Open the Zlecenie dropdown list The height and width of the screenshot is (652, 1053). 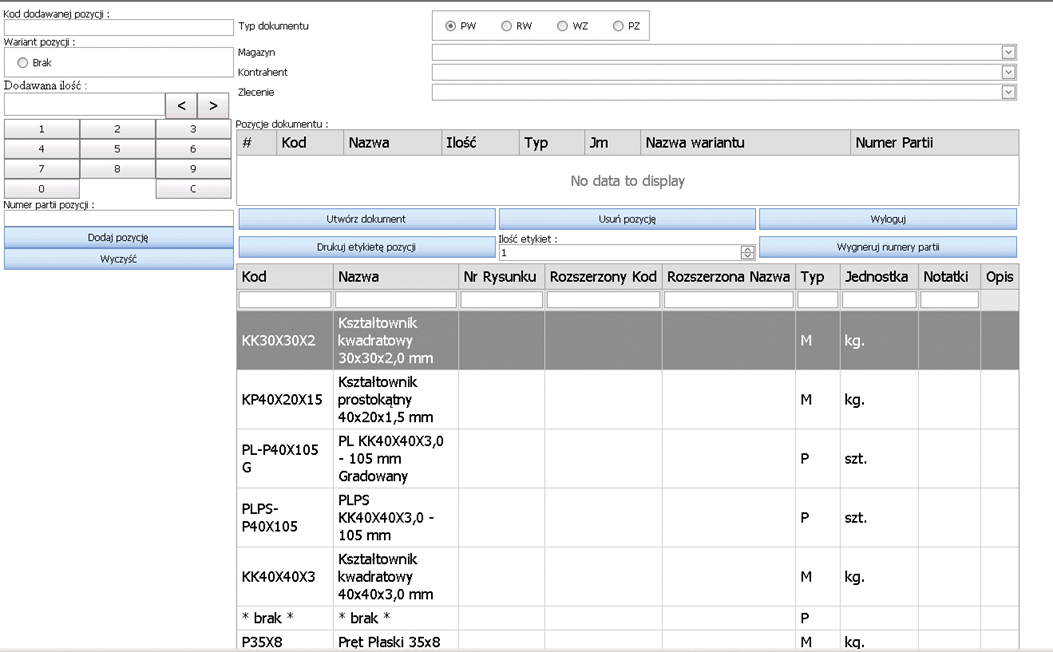(1008, 93)
